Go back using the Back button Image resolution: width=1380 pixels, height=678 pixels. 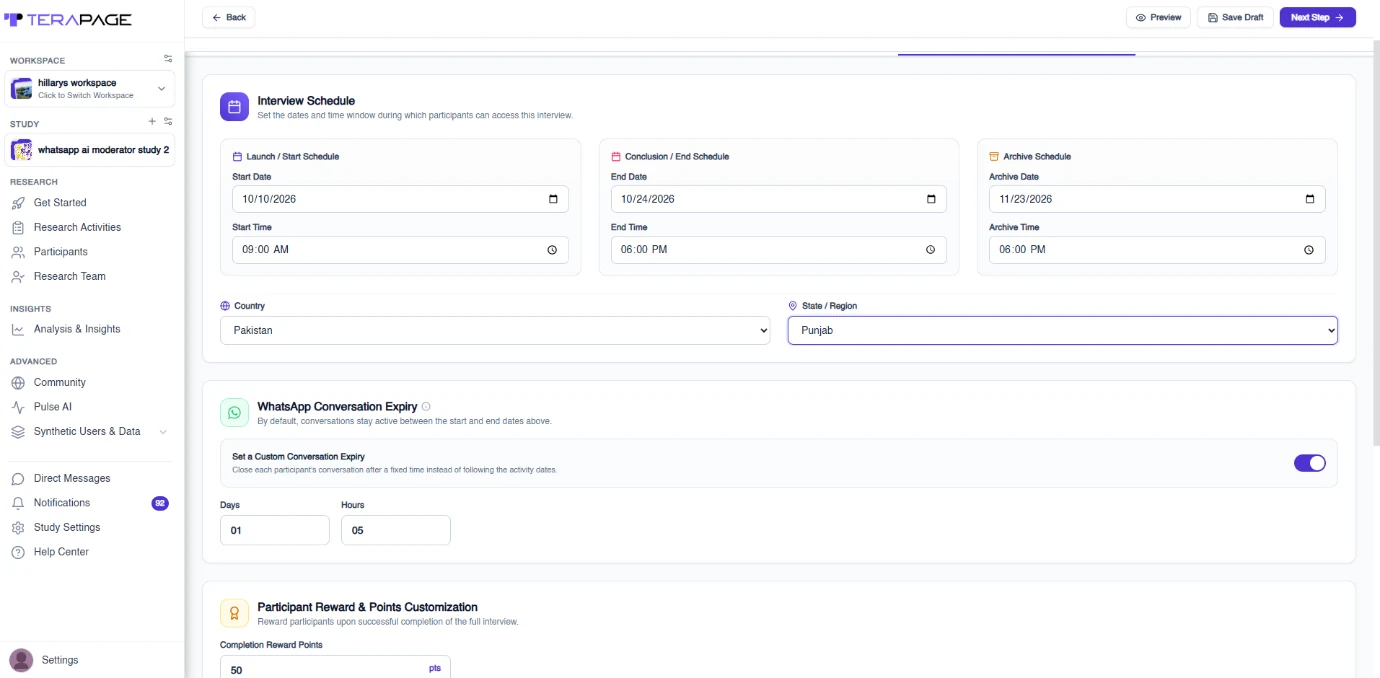tap(229, 17)
